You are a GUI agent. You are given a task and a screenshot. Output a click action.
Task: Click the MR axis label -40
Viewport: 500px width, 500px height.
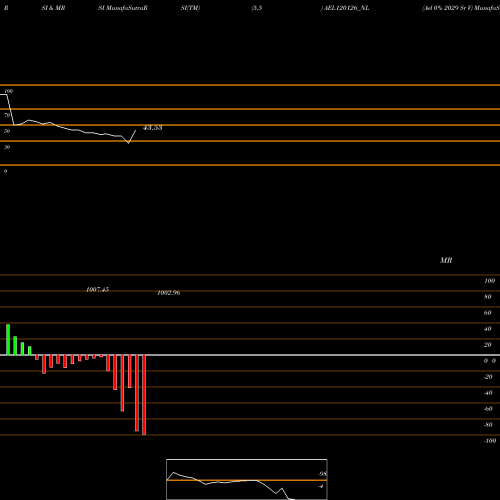point(488,393)
